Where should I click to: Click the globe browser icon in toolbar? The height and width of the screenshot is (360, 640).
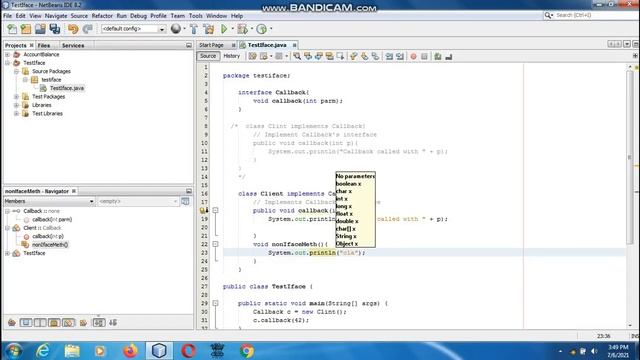[x=176, y=29]
